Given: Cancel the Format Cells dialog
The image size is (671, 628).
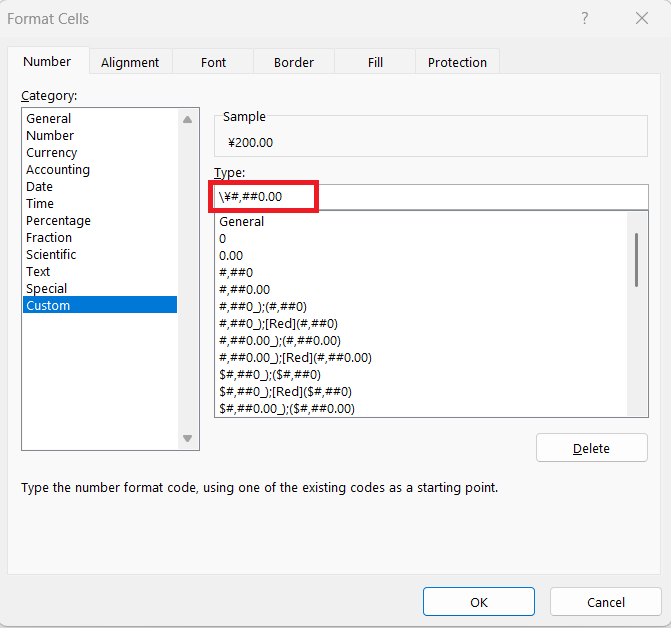Looking at the screenshot, I should 606,602.
